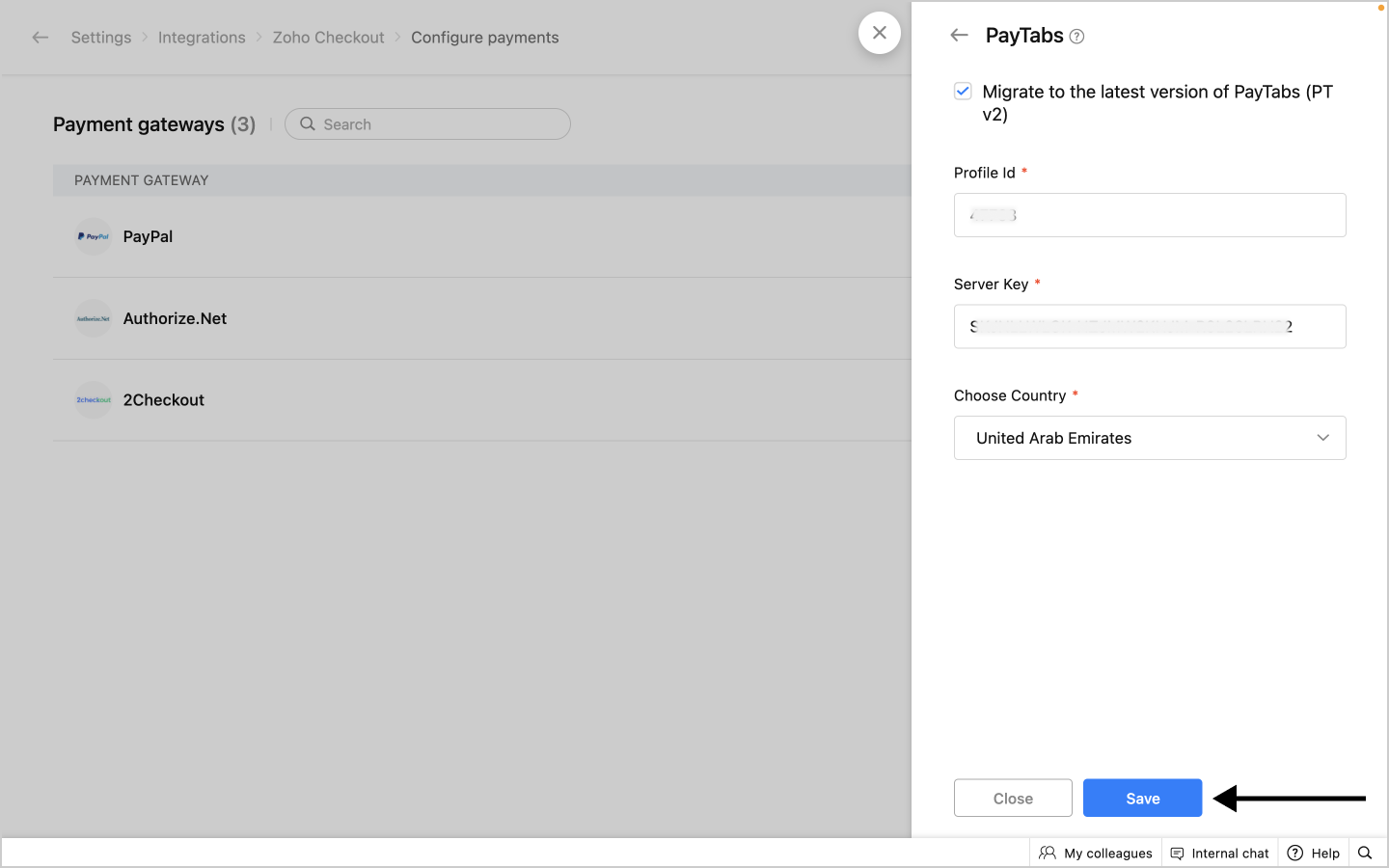
Task: Uncheck Migrate to latest PayTabs version
Action: coord(963,92)
